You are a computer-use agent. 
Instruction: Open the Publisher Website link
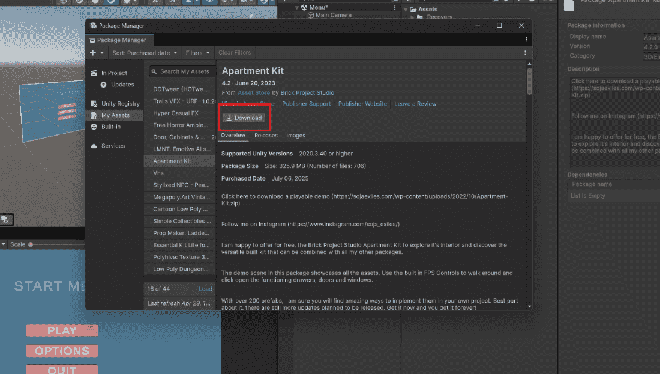[362, 104]
